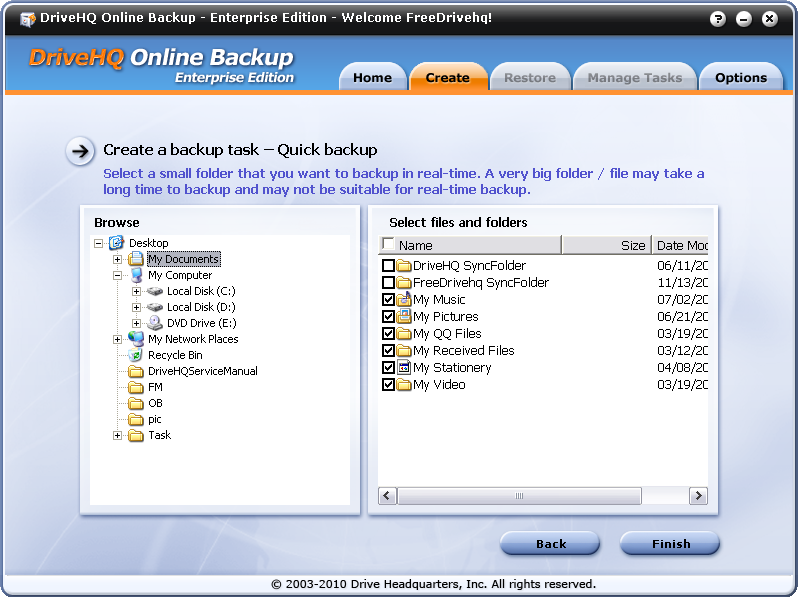
Task: Click the help question mark button
Action: (x=718, y=19)
